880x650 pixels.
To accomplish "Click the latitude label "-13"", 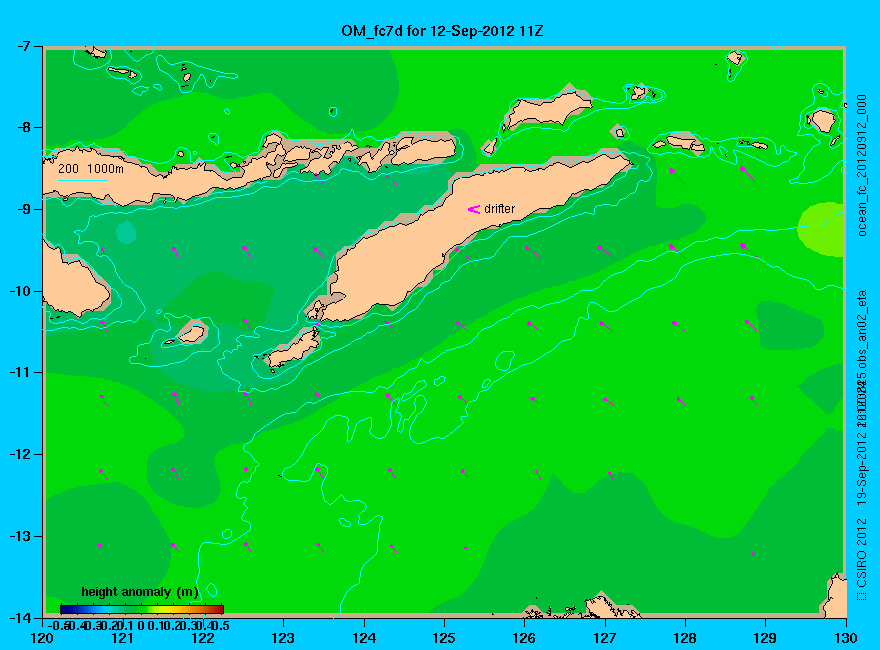I will coord(21,536).
